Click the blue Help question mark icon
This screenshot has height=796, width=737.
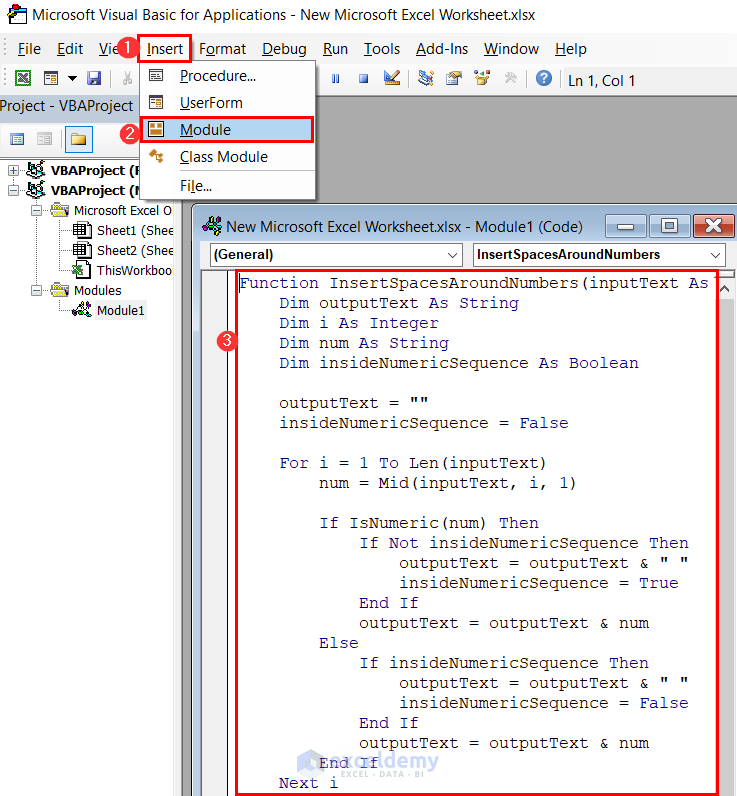pos(544,78)
